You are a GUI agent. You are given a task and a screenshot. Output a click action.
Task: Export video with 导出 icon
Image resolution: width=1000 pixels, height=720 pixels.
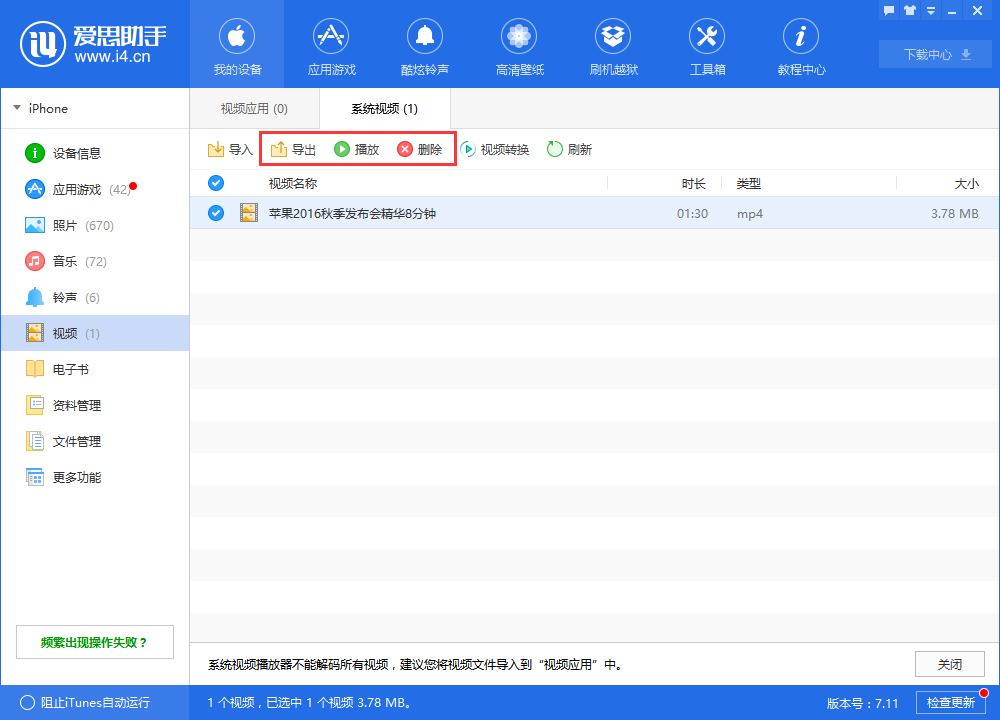coord(280,150)
